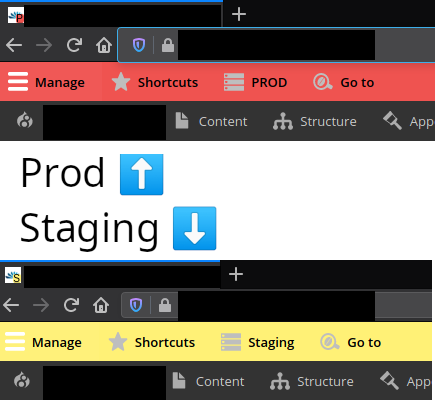Open the Staging environment switcher
This screenshot has height=400, width=435.
coord(257,342)
